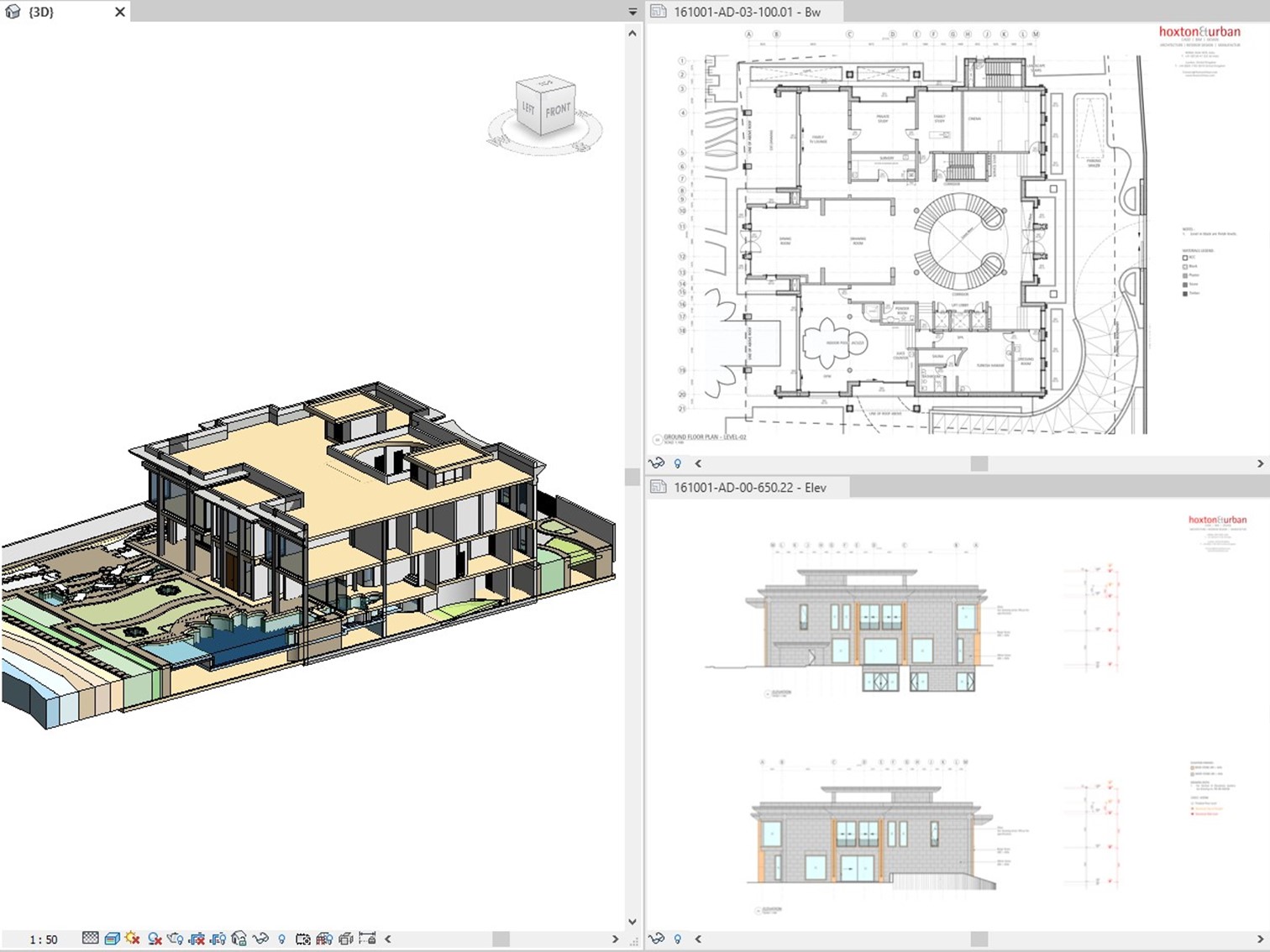Click the Unlocked 3D View house icon
Viewport: 1270px width, 952px height.
click(x=239, y=939)
